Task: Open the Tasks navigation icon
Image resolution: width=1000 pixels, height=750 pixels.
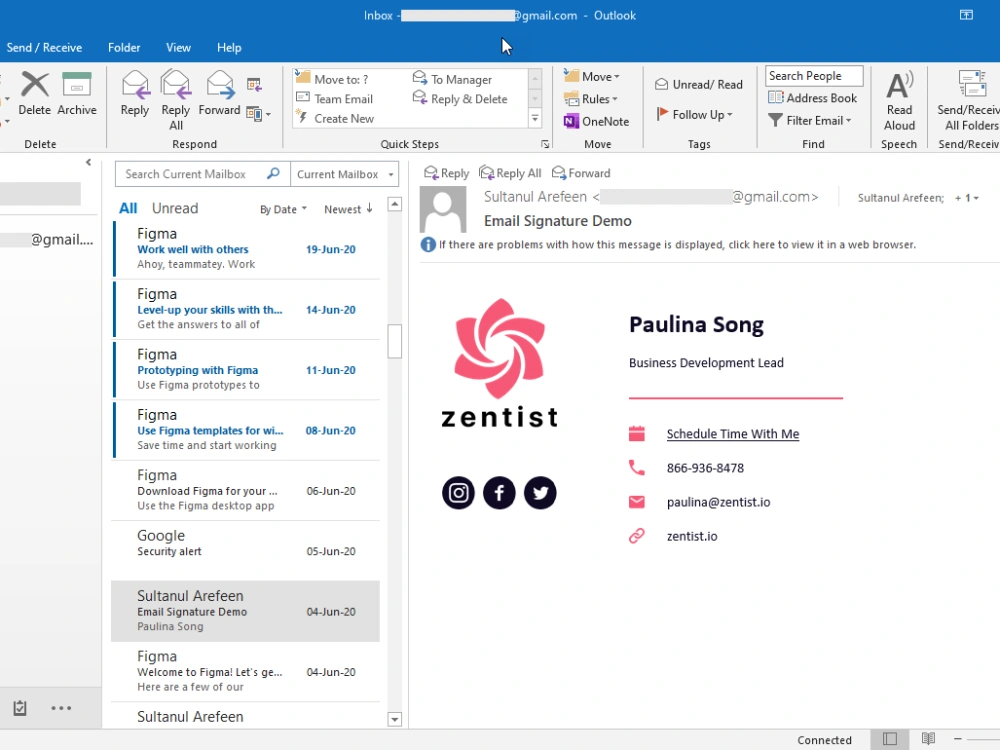Action: click(x=20, y=708)
